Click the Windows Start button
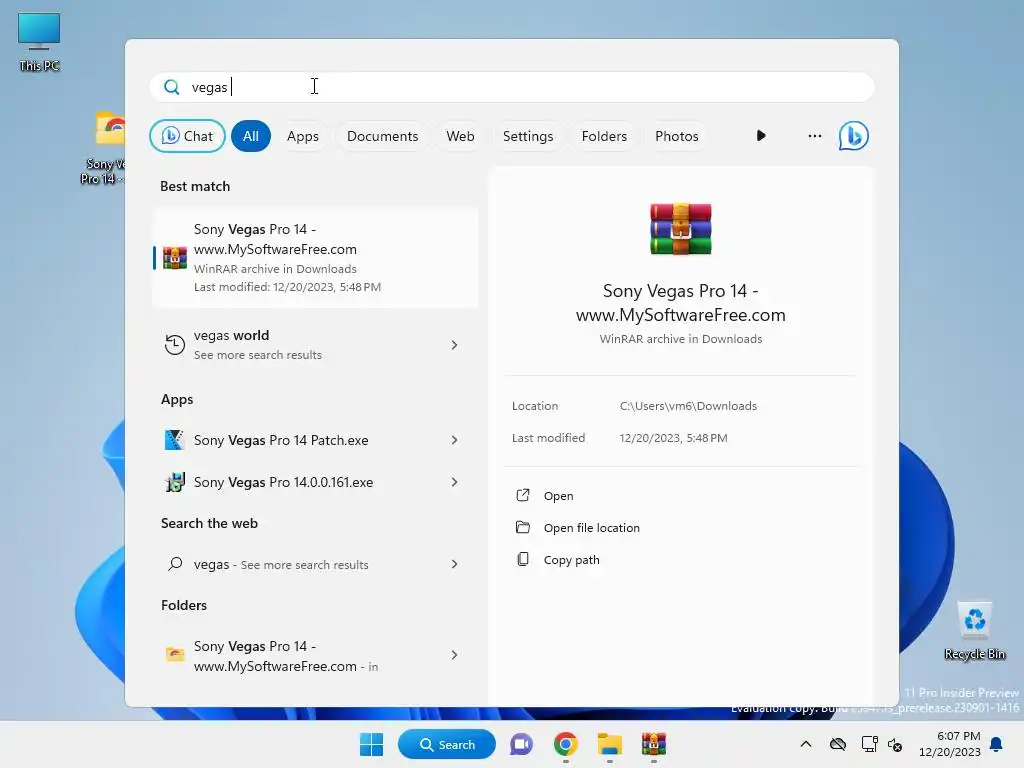 (372, 744)
